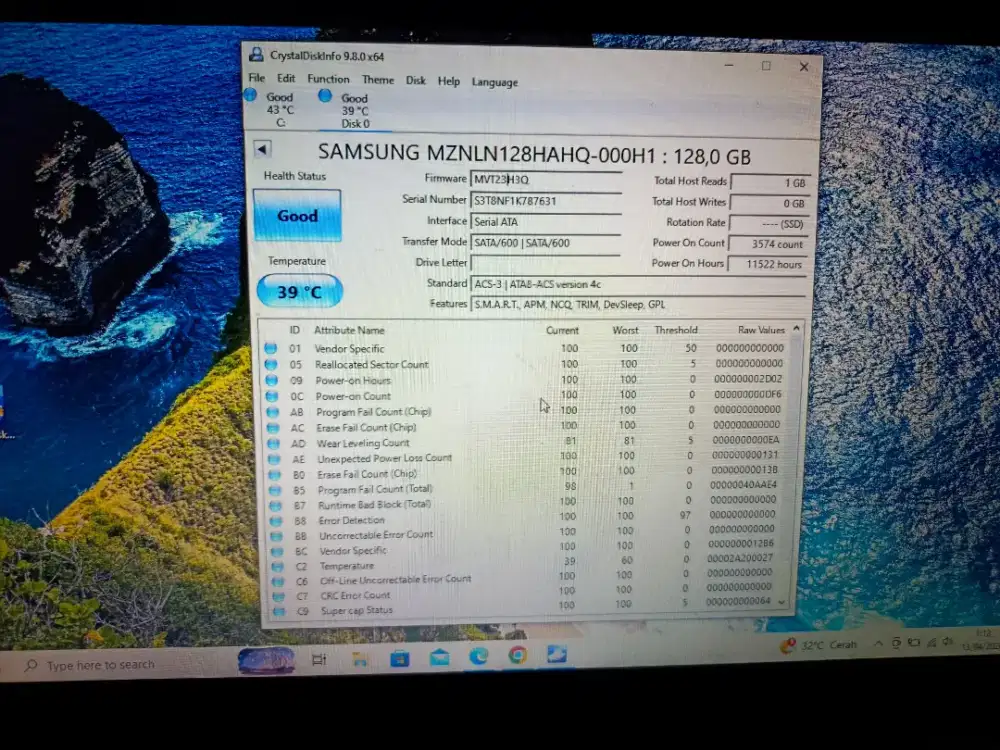The width and height of the screenshot is (1000, 750).
Task: Click the 39°C temperature indicator
Action: 297,290
